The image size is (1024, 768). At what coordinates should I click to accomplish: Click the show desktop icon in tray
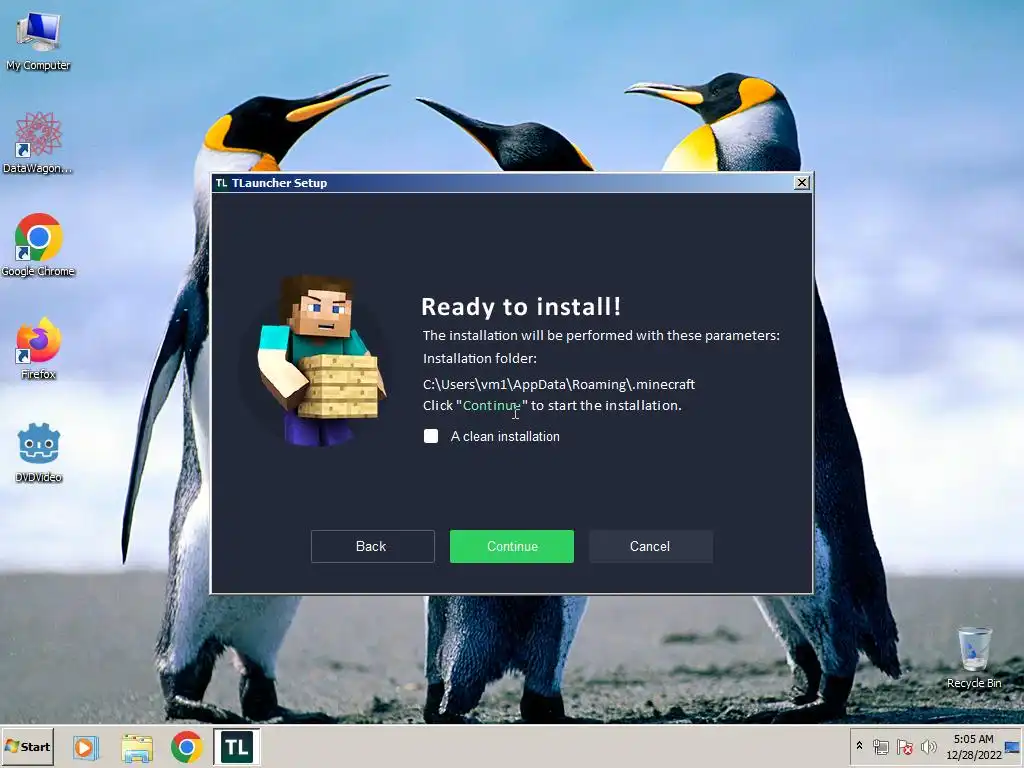1013,746
